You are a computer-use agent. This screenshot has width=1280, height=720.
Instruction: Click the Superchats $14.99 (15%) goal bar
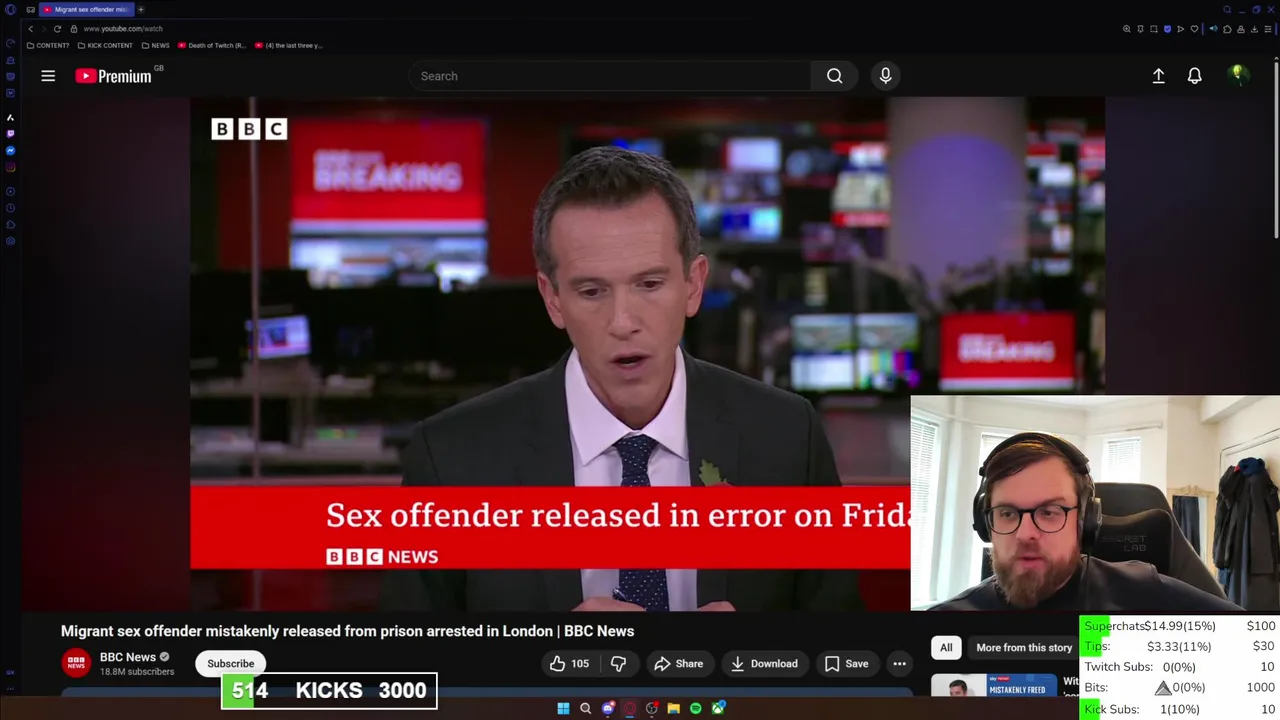pyautogui.click(x=1180, y=626)
